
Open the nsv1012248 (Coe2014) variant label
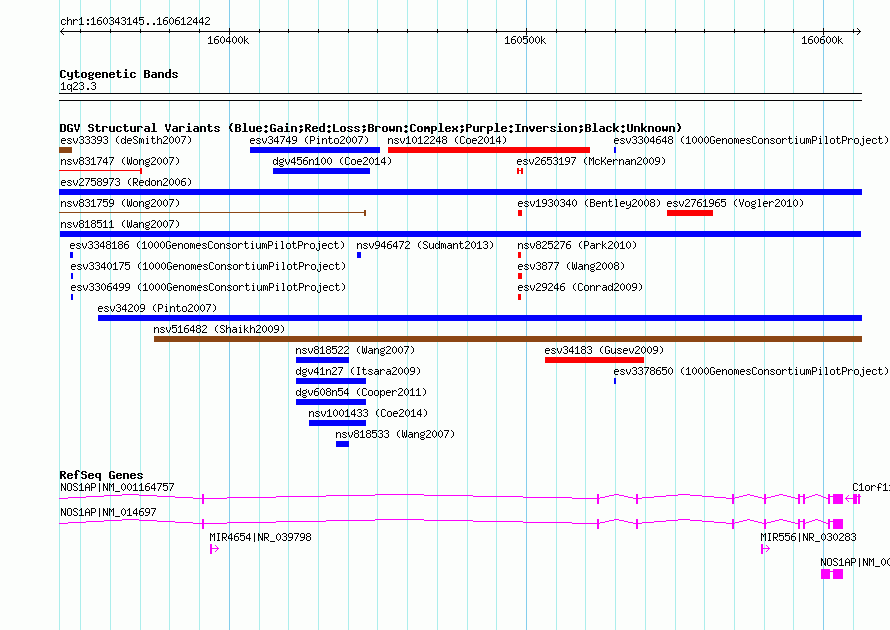447,140
